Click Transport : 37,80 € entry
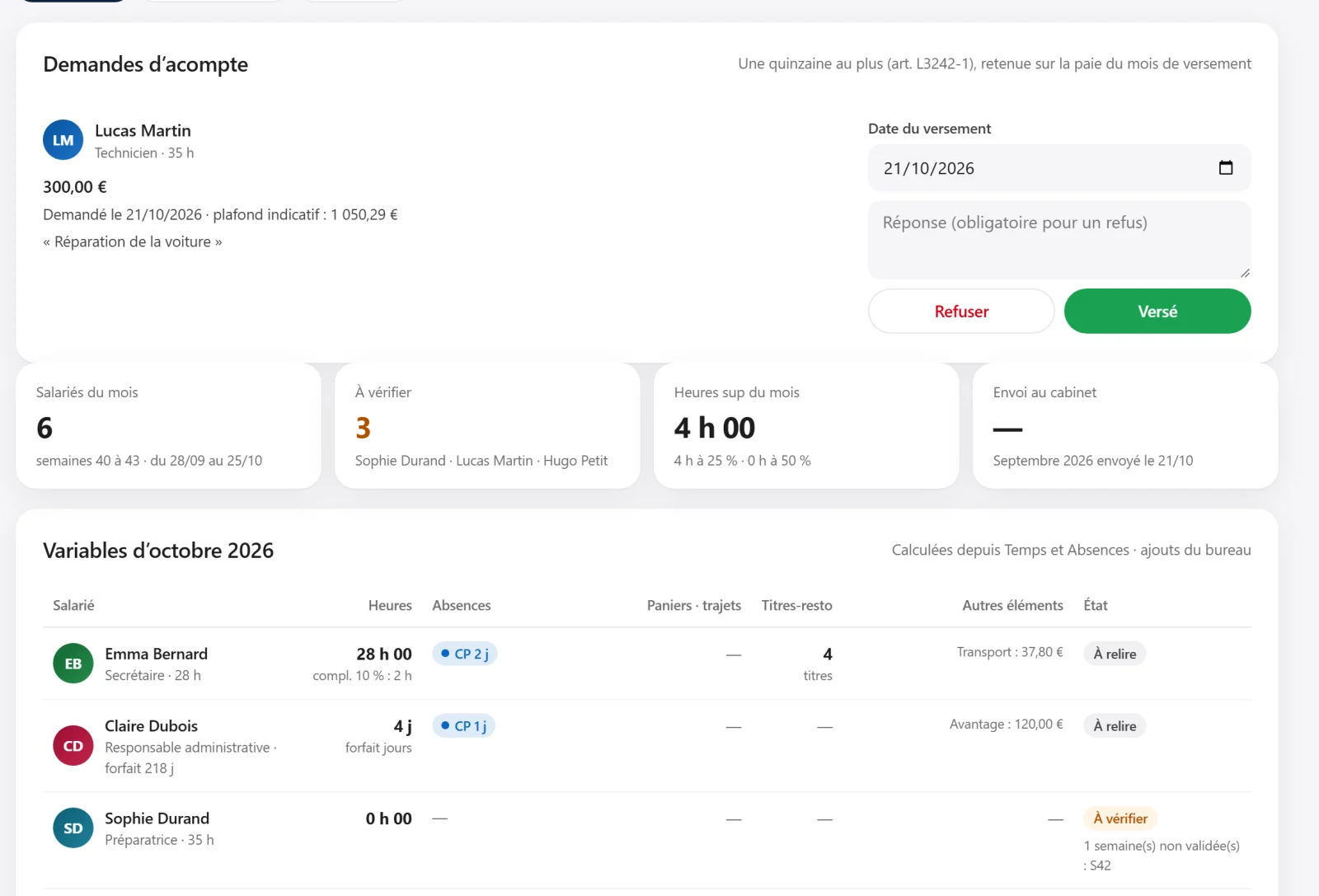The width and height of the screenshot is (1319, 896). [1010, 652]
